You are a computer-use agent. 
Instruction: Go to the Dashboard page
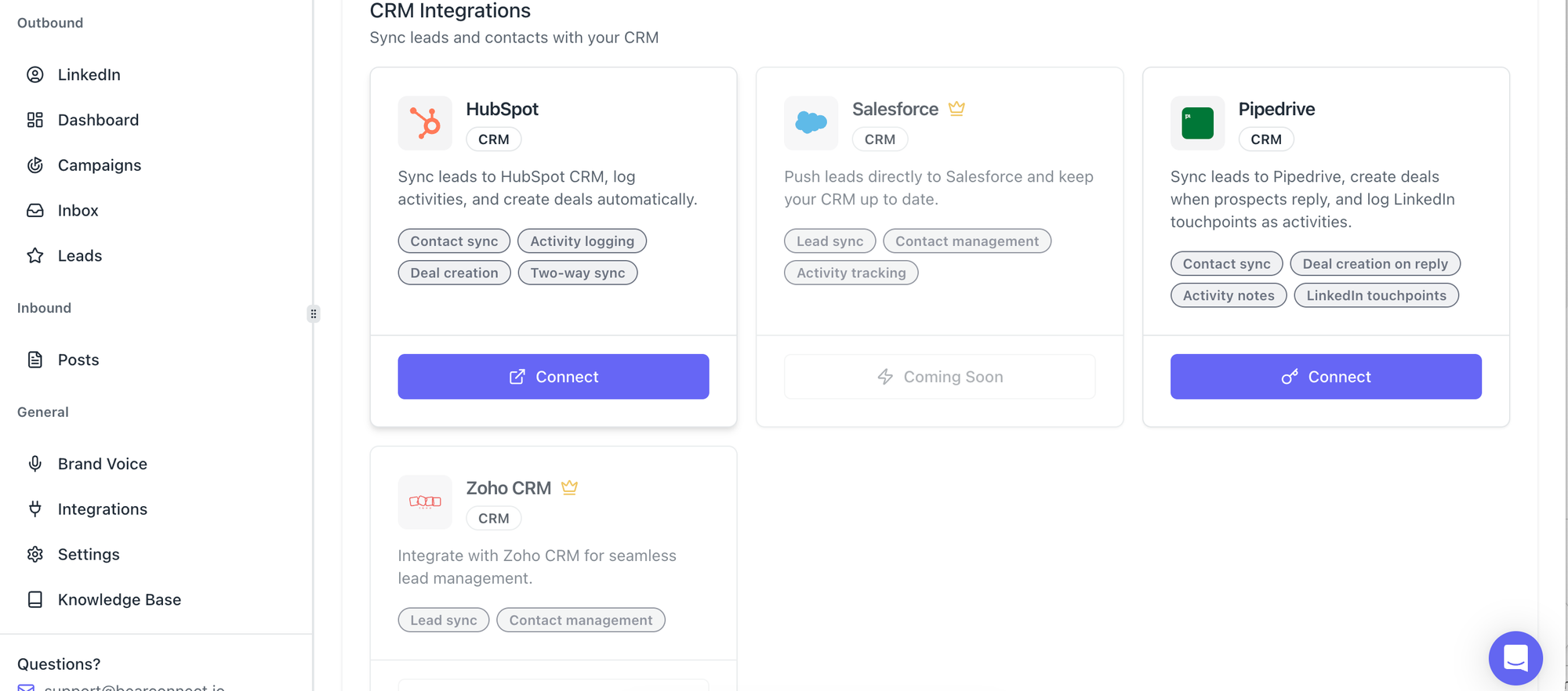click(98, 120)
